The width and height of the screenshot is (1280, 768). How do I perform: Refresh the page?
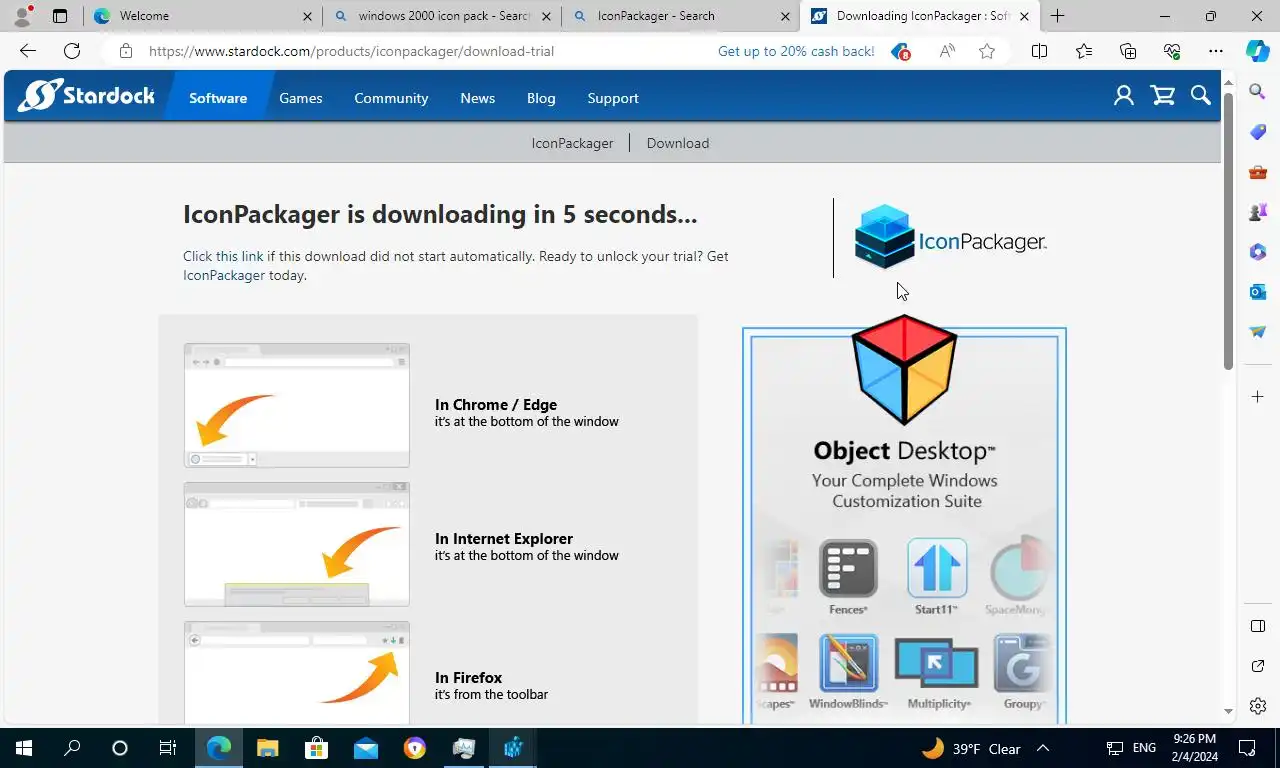coord(72,51)
